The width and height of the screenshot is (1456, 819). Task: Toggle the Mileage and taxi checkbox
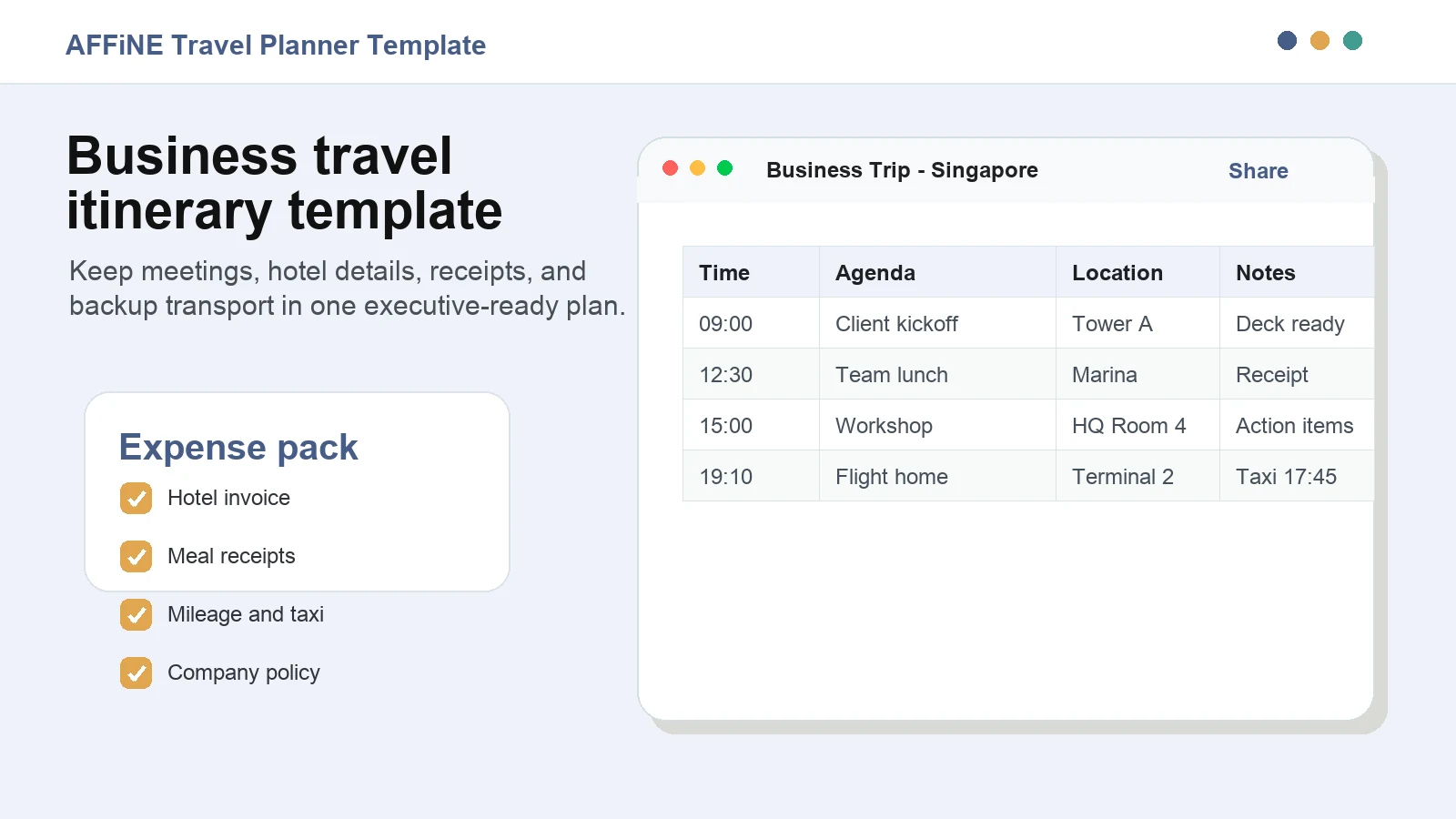(x=136, y=615)
